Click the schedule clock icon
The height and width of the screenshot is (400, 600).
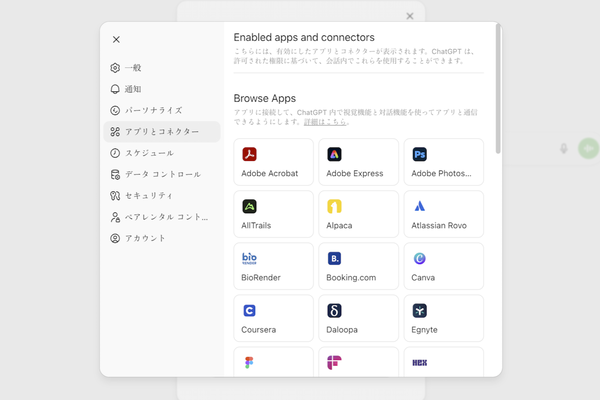click(115, 153)
